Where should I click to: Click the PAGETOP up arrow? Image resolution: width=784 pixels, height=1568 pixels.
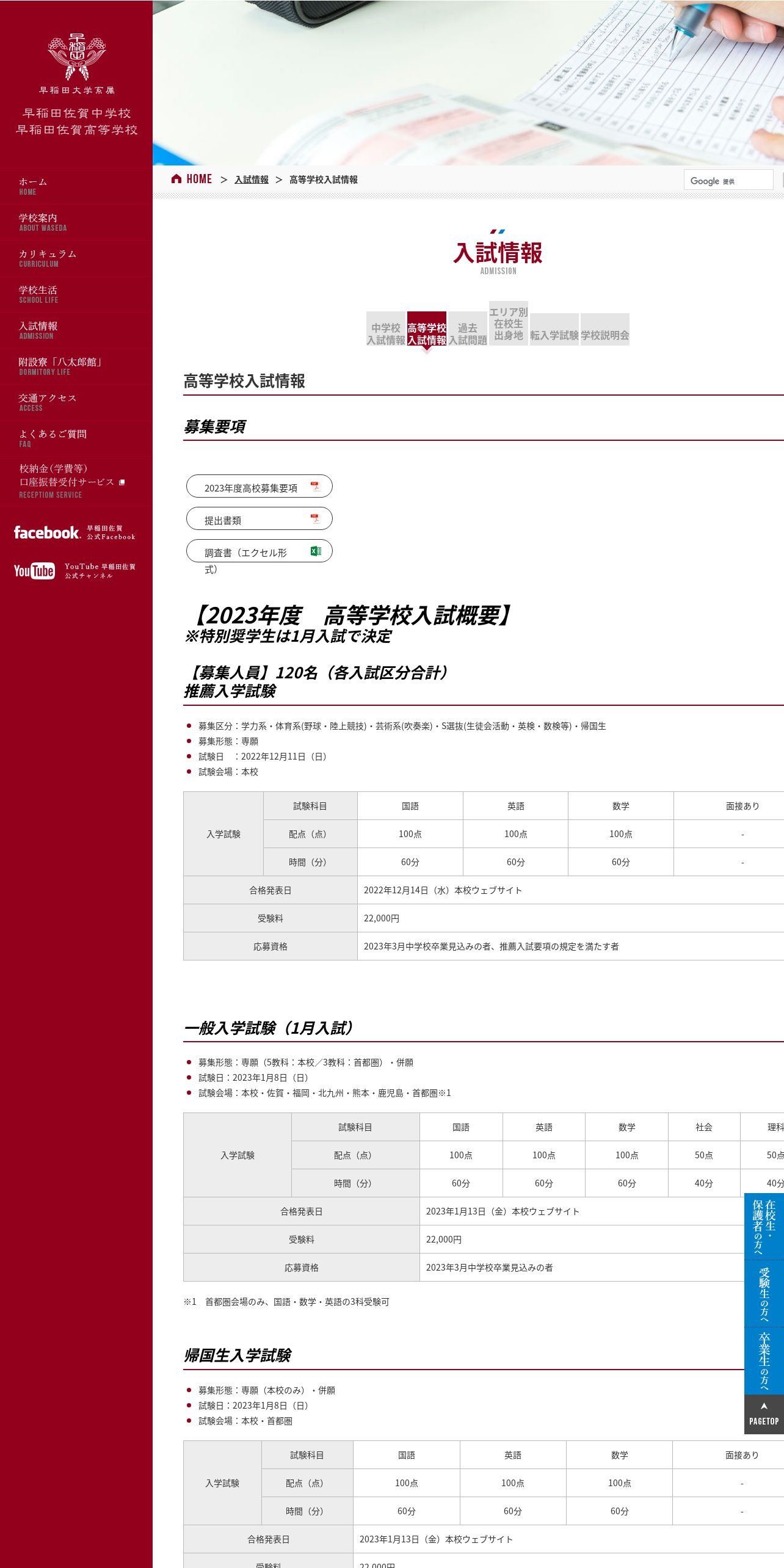click(x=764, y=1406)
